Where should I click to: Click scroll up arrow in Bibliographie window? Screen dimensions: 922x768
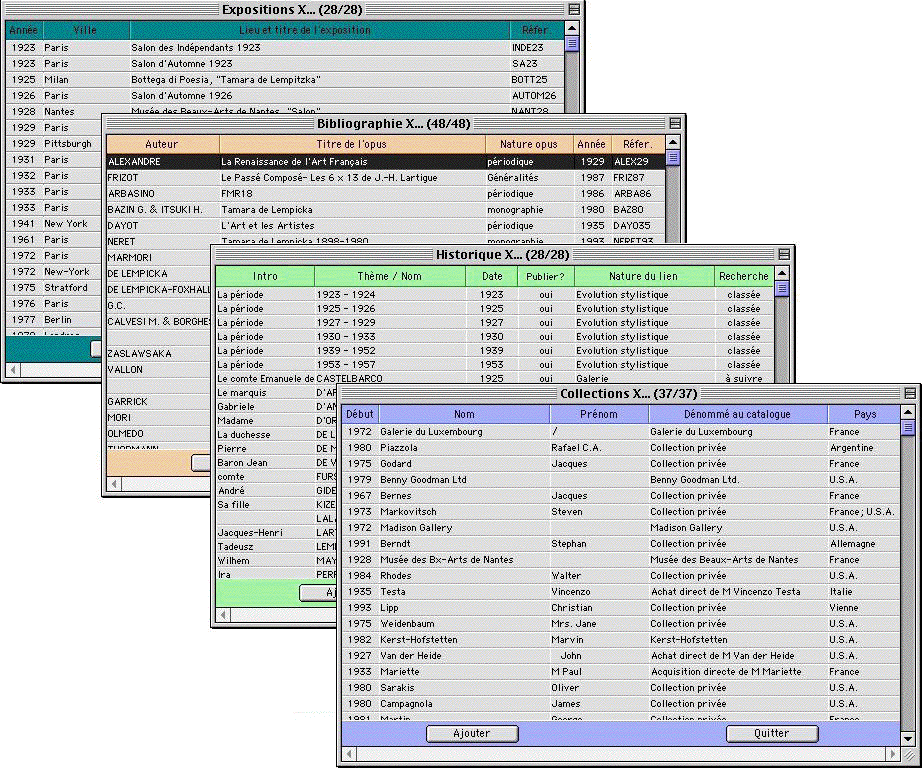[x=673, y=142]
